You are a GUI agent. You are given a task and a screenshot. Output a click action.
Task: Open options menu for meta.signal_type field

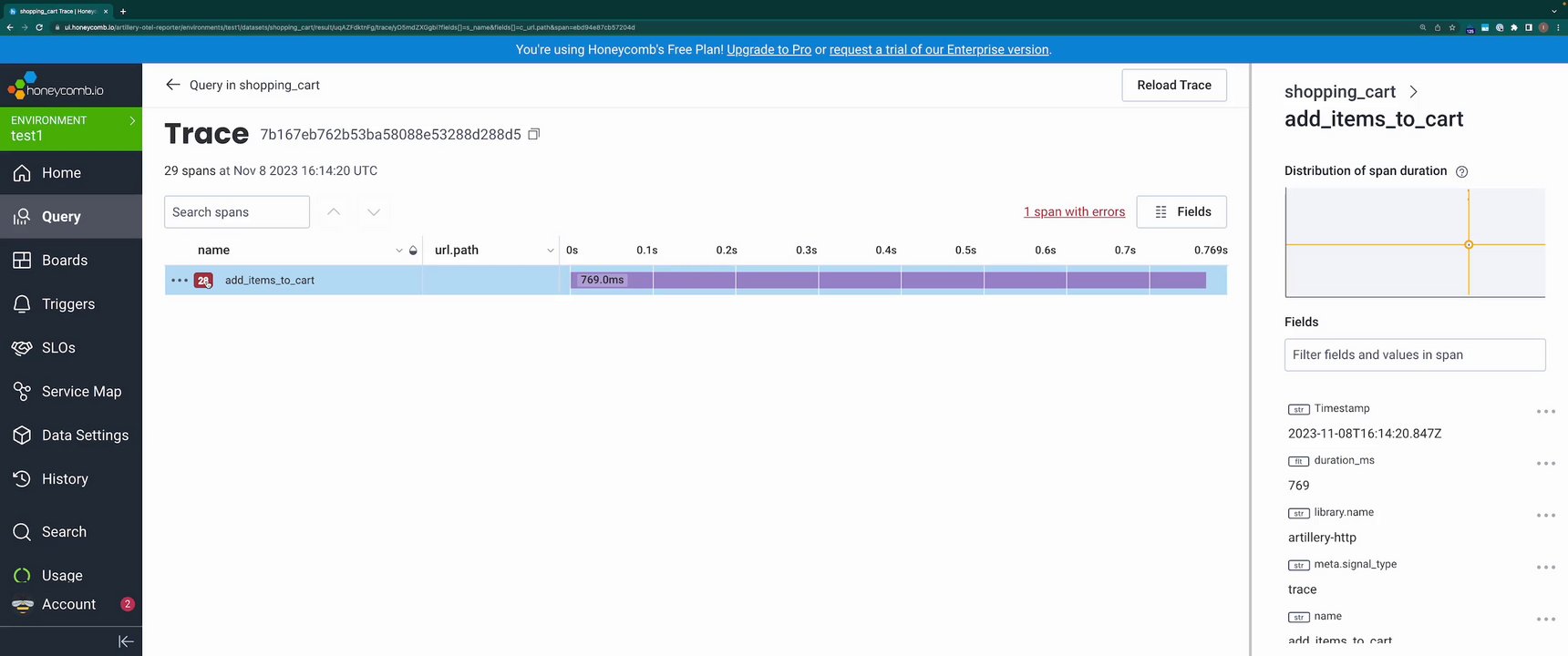(1545, 568)
